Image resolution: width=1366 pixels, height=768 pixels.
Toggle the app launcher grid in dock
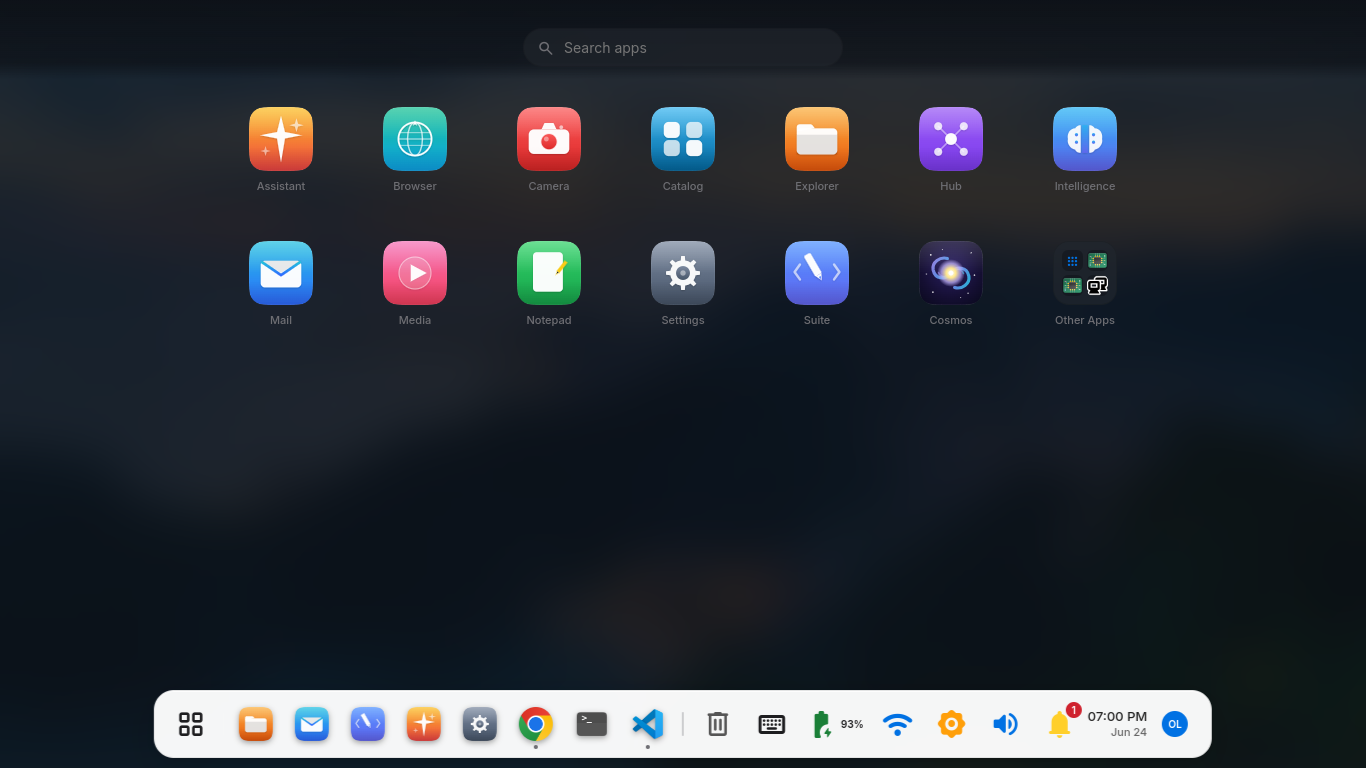coord(191,724)
